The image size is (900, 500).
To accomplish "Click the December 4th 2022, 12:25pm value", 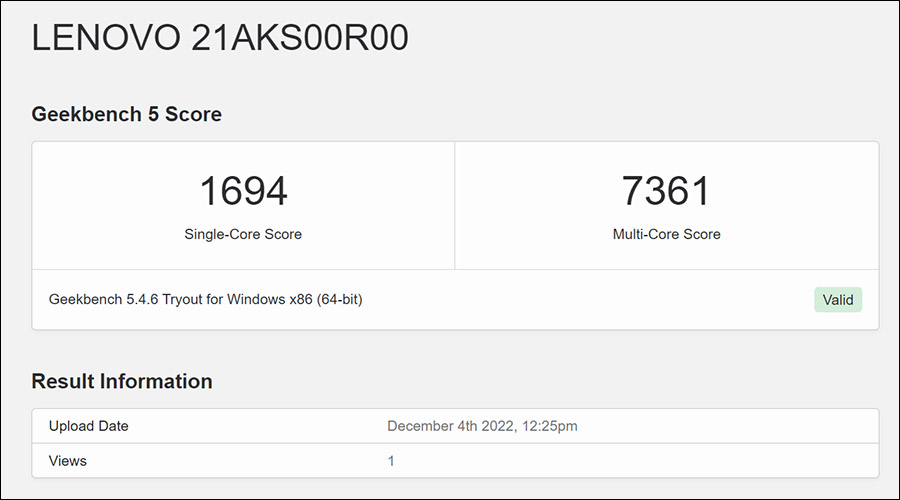I will pos(482,426).
